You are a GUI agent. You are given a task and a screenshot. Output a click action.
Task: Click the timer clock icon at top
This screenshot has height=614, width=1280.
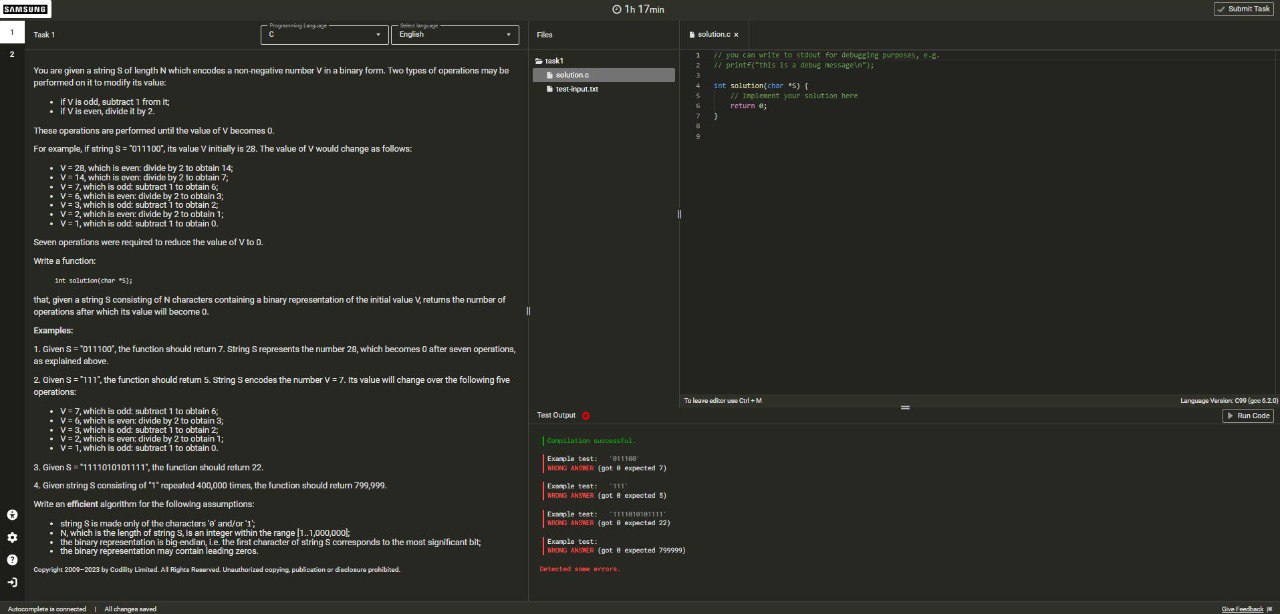click(x=616, y=9)
